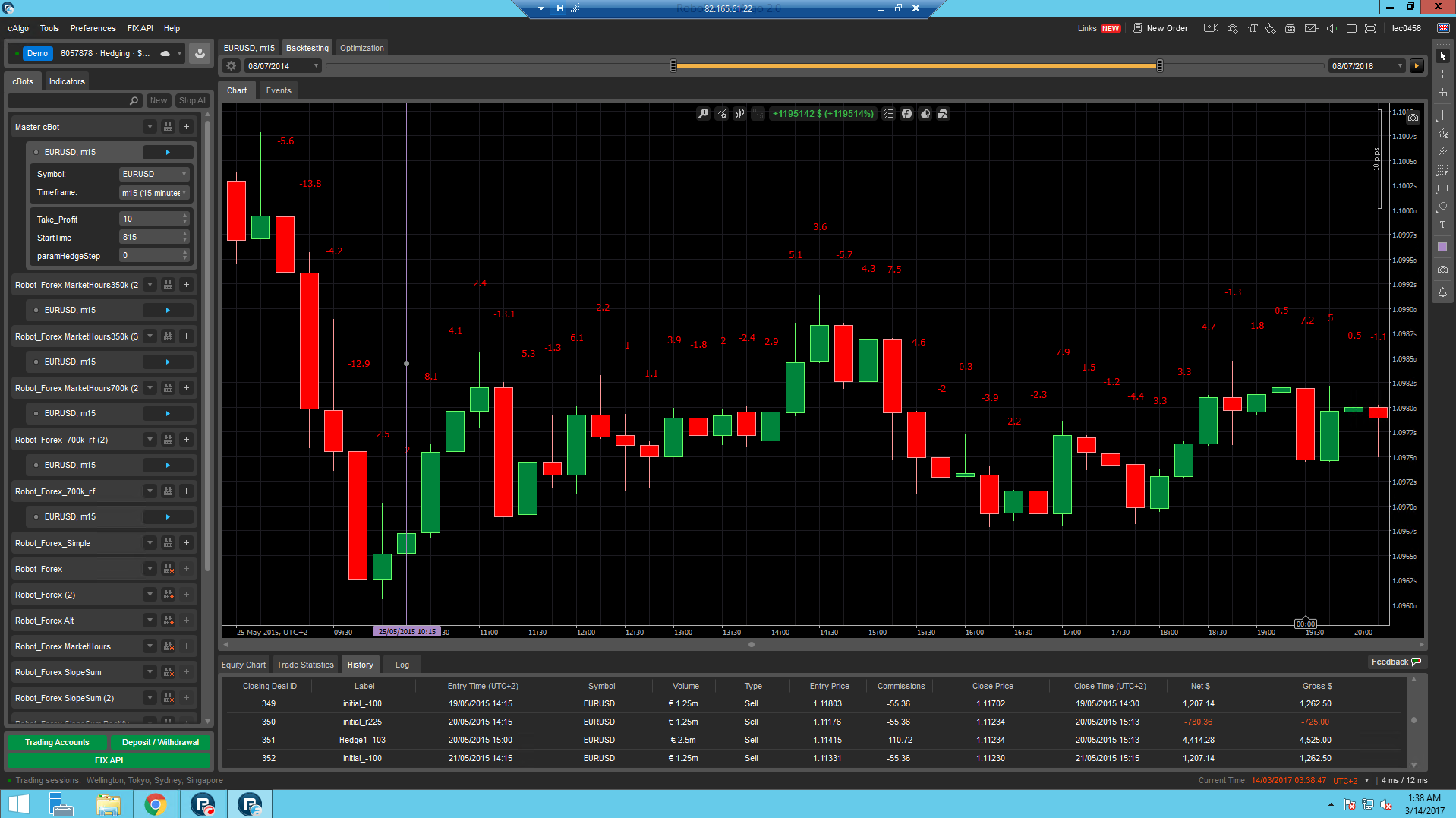
Task: Select the ellipse drawing tool
Action: 1442,207
